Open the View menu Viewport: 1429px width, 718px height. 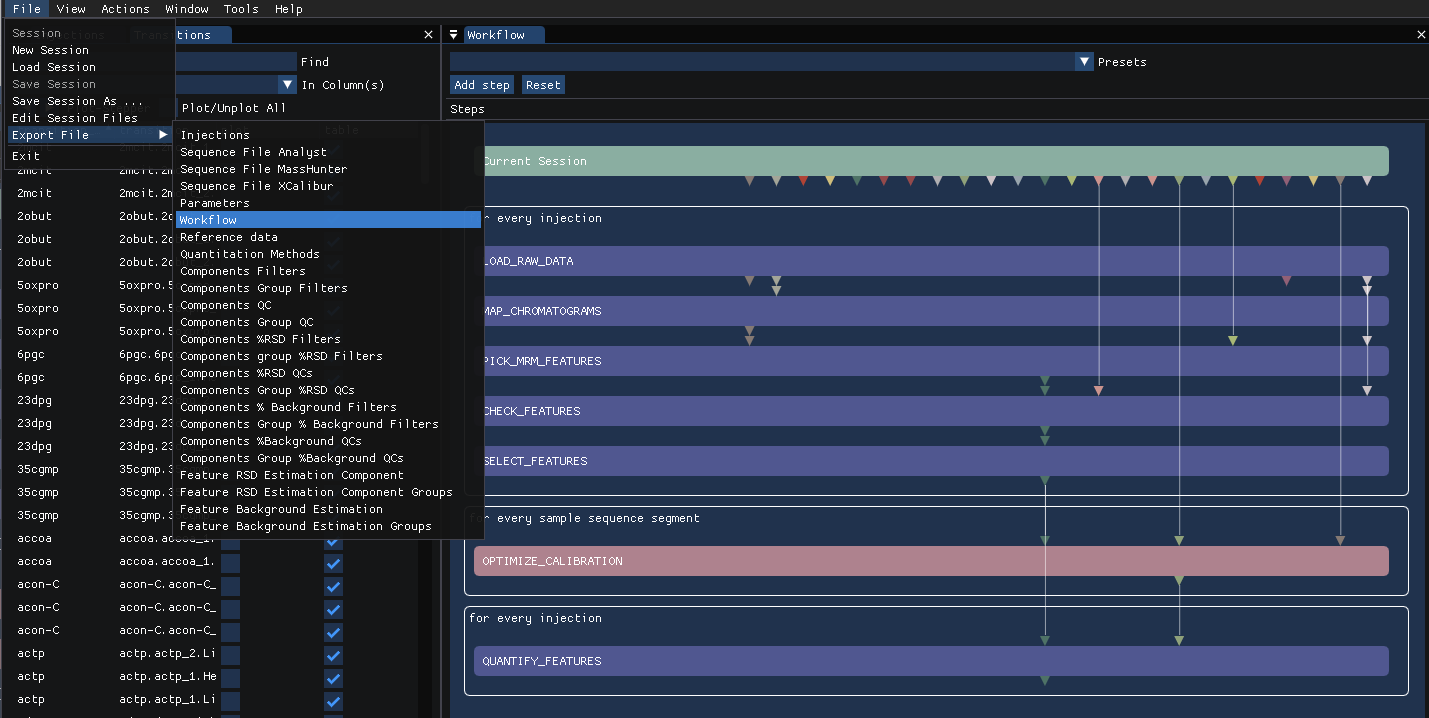click(x=71, y=9)
